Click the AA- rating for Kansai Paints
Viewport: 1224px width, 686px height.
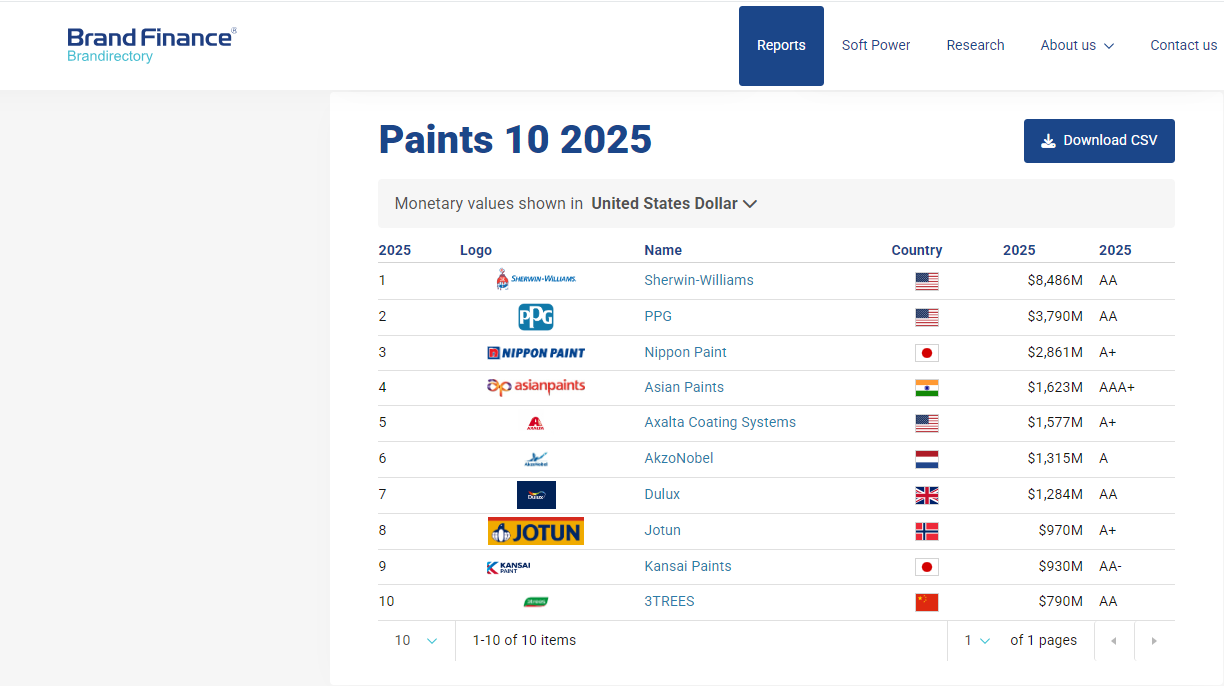pos(1110,566)
